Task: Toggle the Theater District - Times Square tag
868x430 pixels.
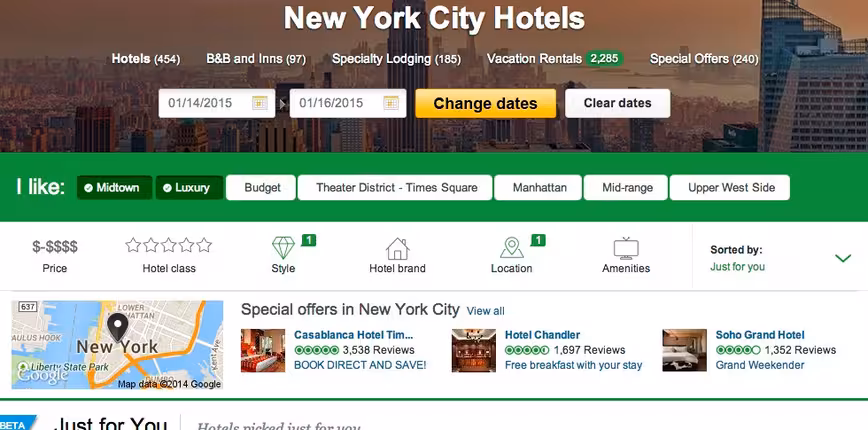Action: coord(396,188)
